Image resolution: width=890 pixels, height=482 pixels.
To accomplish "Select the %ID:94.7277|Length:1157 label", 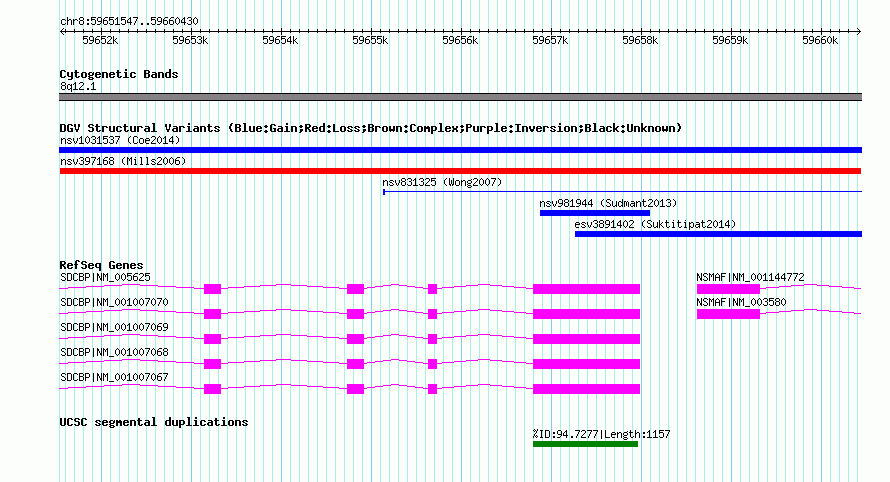I will coord(602,434).
